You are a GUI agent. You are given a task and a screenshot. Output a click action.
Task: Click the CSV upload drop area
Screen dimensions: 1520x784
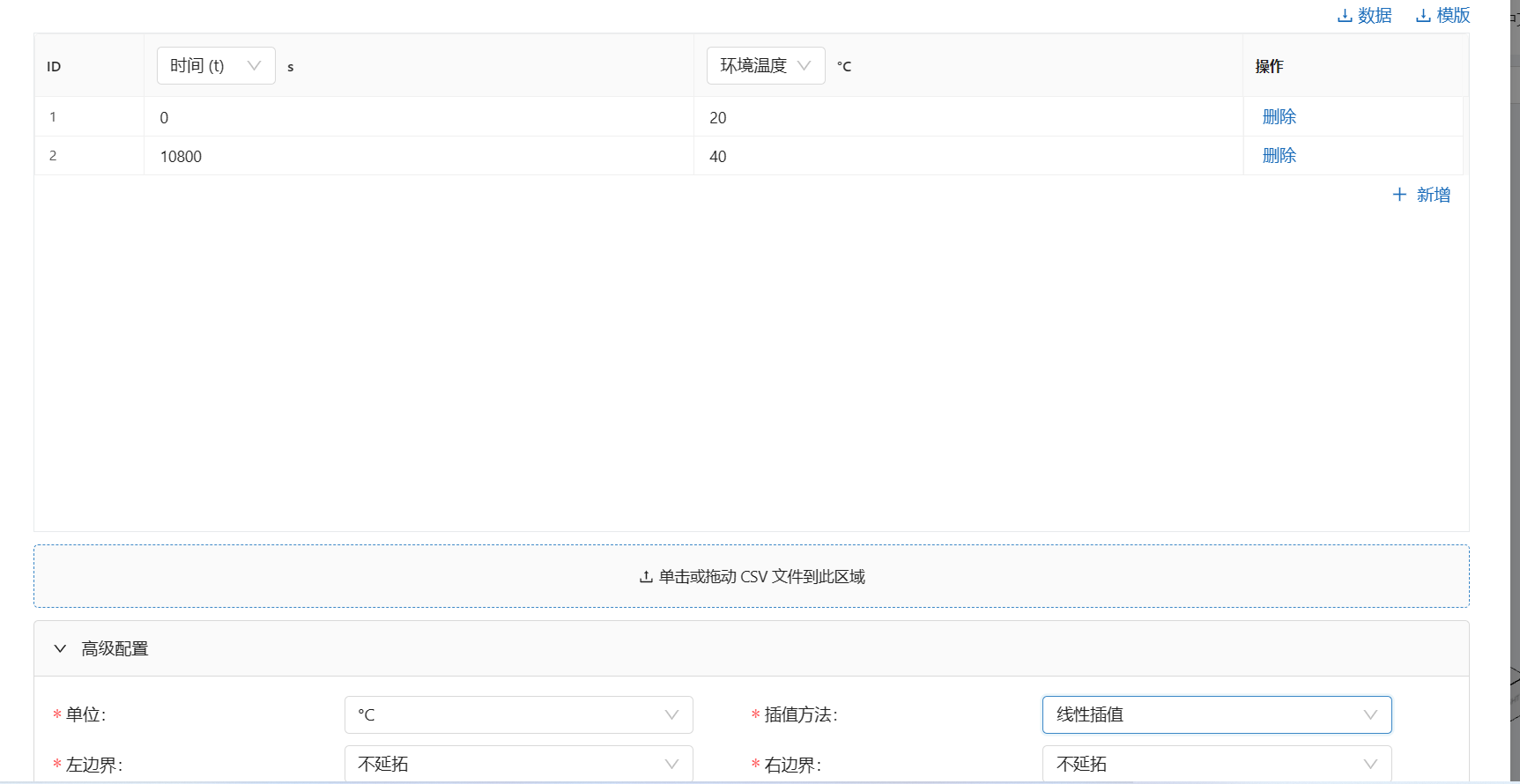point(752,576)
